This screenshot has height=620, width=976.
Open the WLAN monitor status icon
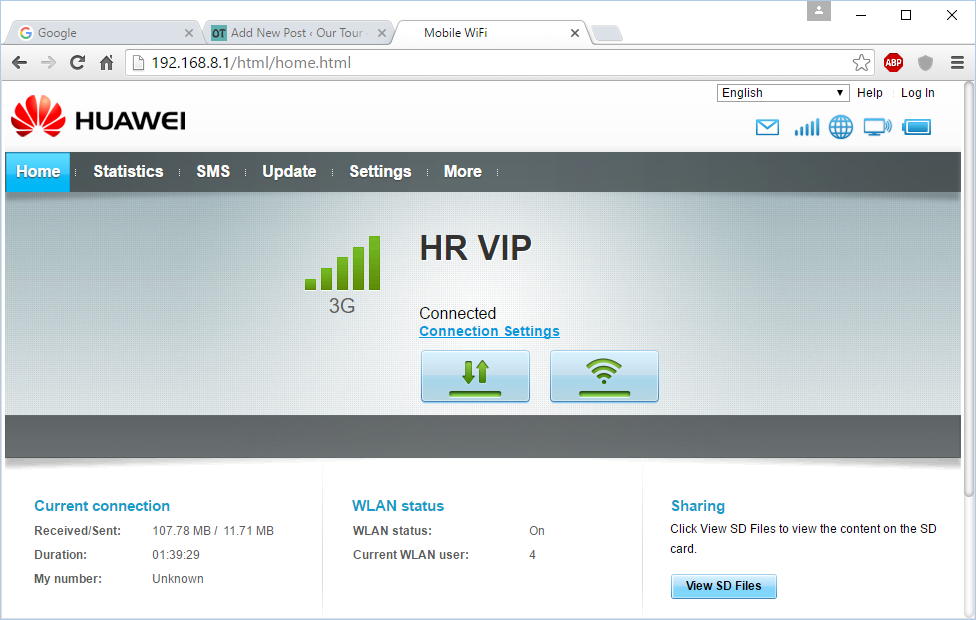tap(877, 127)
